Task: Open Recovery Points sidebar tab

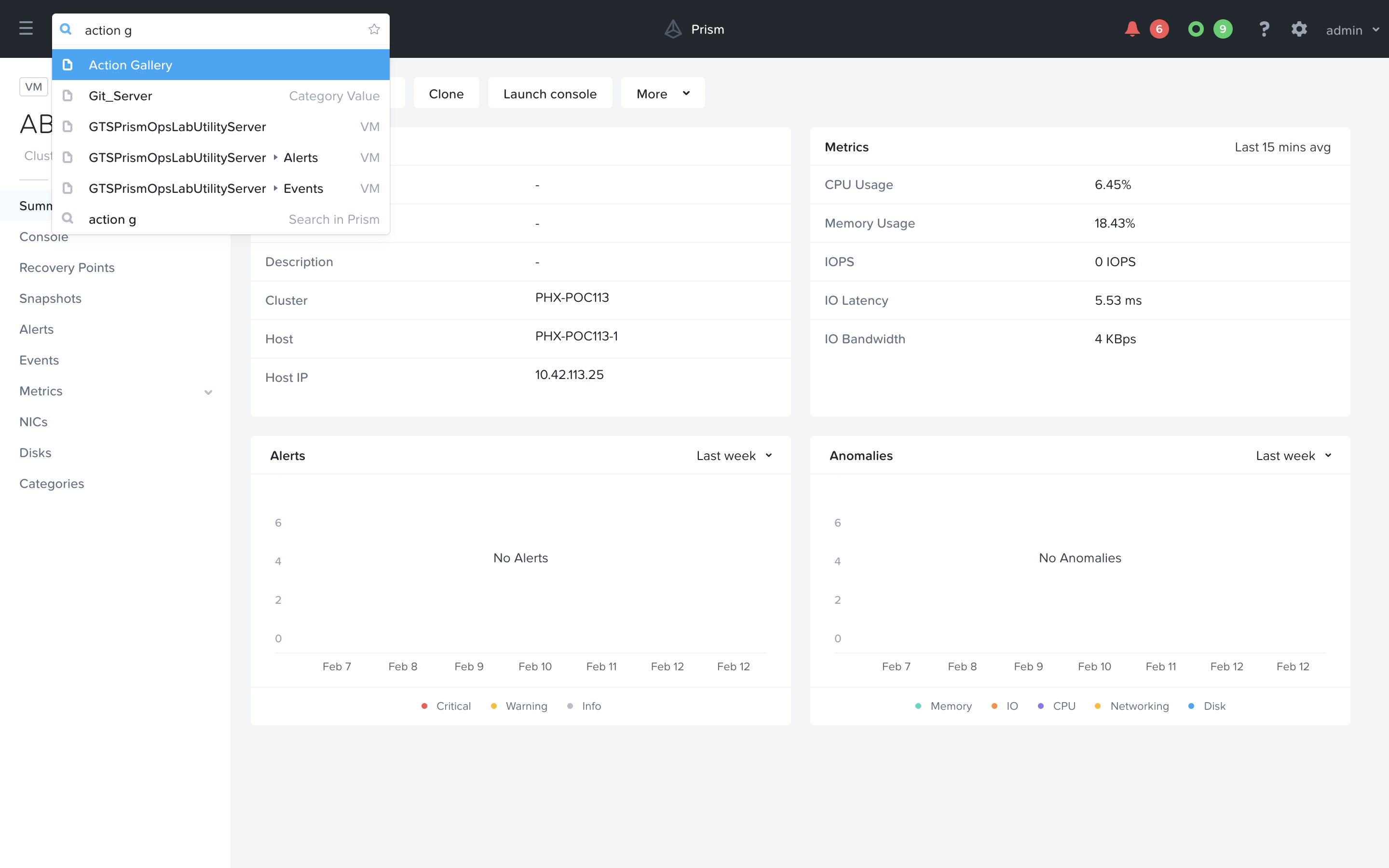Action: point(67,268)
